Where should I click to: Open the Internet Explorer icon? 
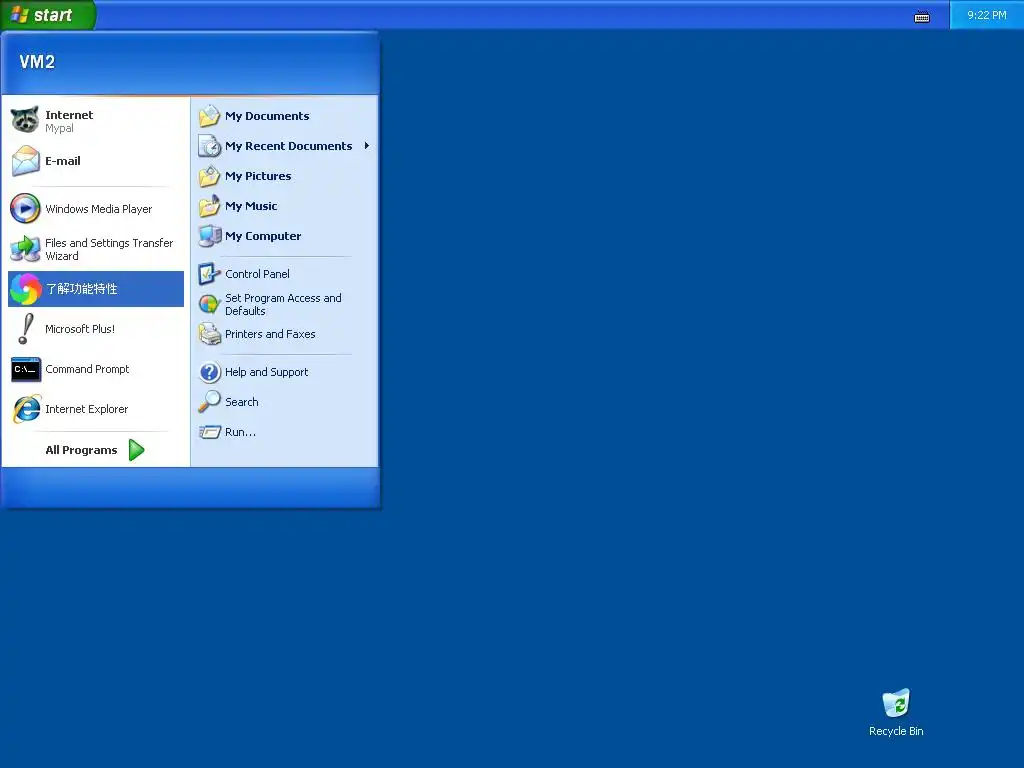coord(25,409)
